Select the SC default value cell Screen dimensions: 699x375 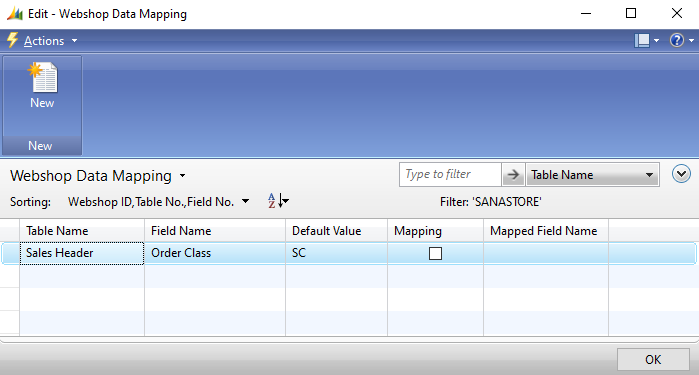tap(337, 253)
